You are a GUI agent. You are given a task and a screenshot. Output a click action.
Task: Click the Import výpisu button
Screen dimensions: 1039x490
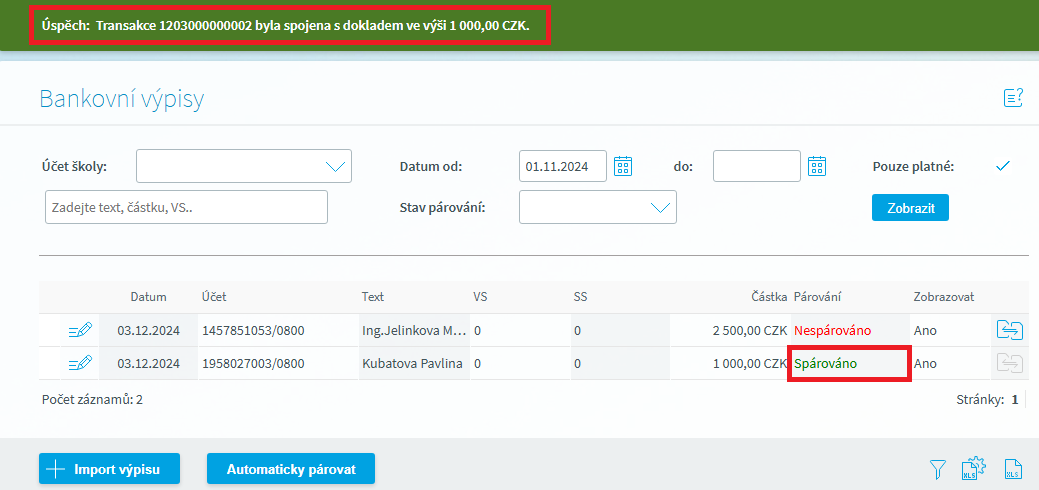point(110,468)
